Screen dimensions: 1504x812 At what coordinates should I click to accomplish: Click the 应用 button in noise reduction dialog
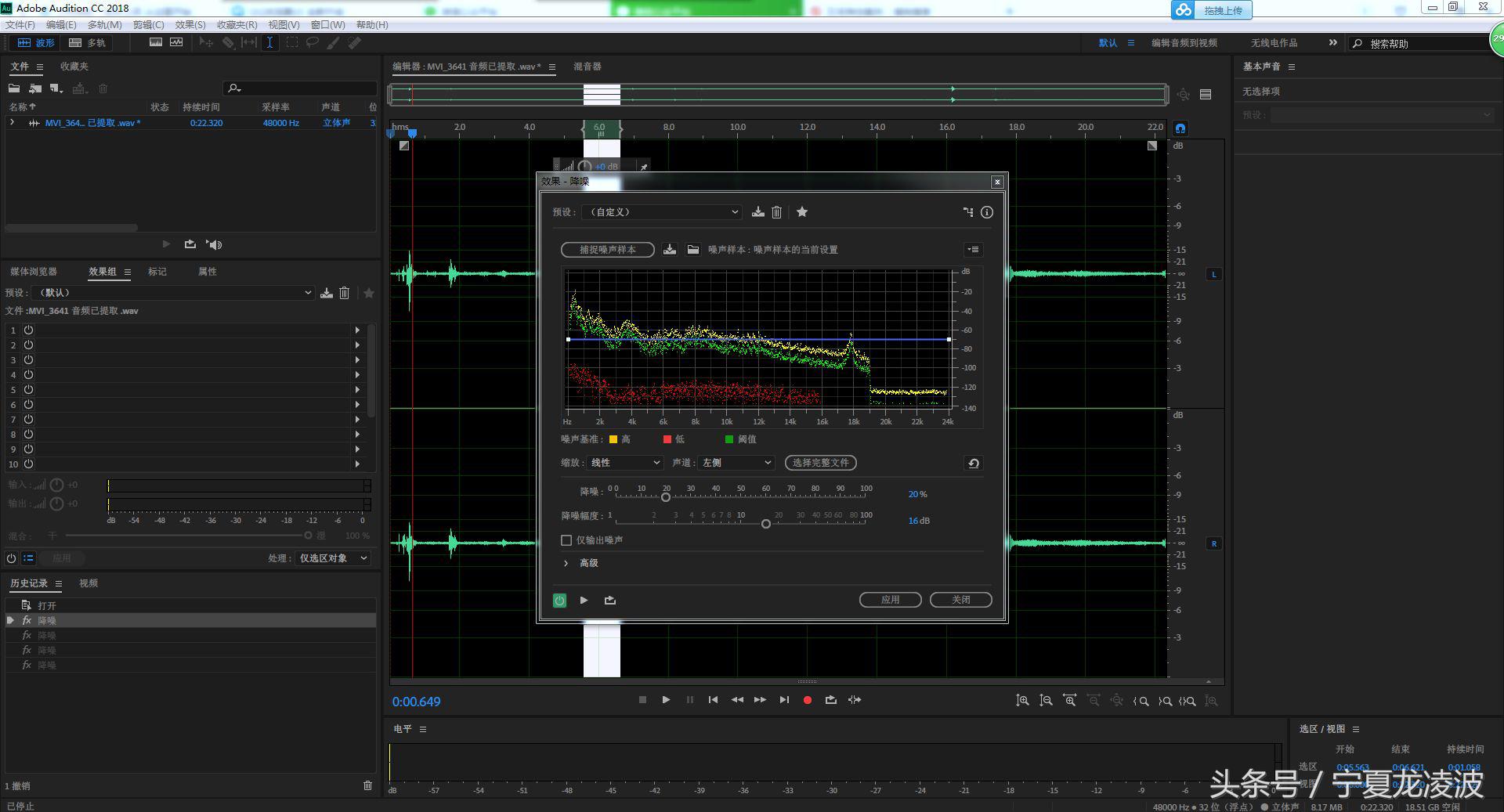click(x=890, y=600)
